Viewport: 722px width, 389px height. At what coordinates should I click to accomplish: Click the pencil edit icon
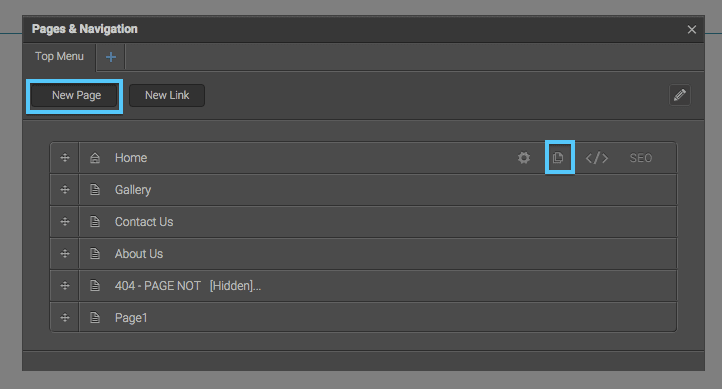point(680,95)
